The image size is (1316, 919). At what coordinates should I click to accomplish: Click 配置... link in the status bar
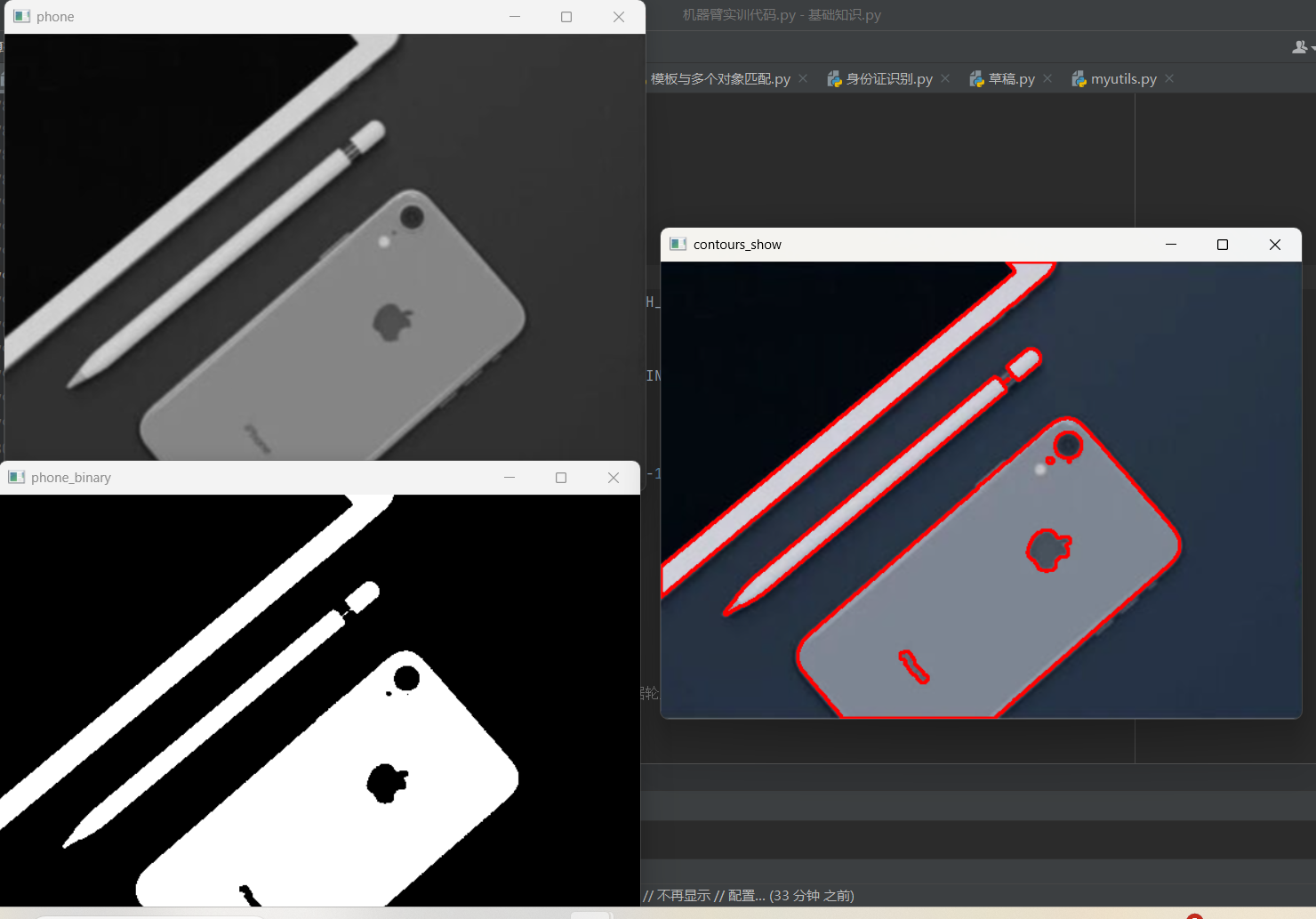[746, 895]
